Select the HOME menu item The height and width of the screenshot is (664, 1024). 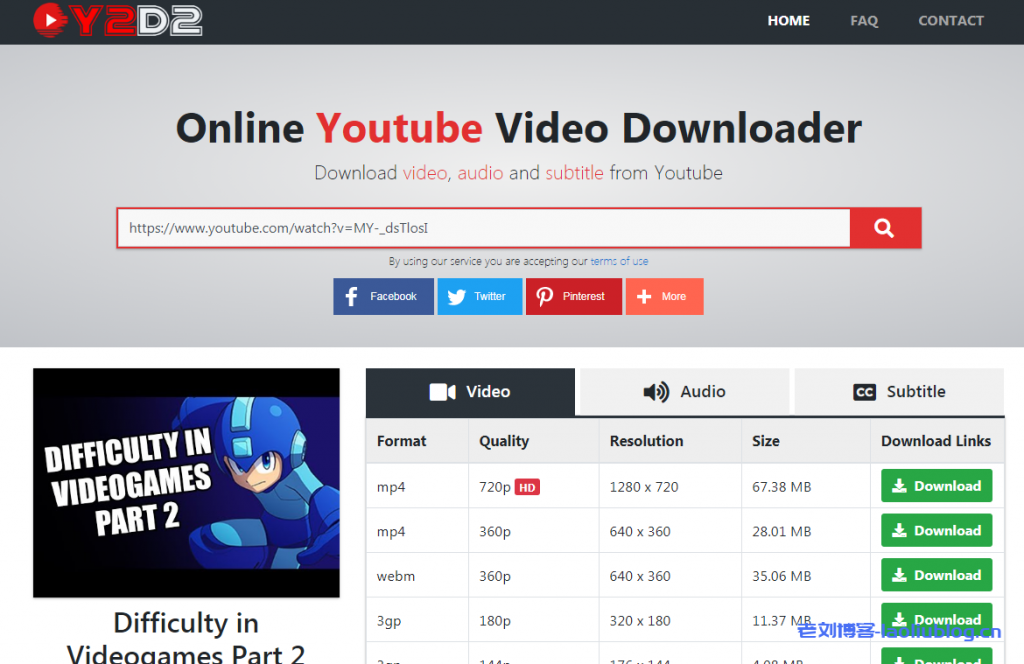pos(788,20)
